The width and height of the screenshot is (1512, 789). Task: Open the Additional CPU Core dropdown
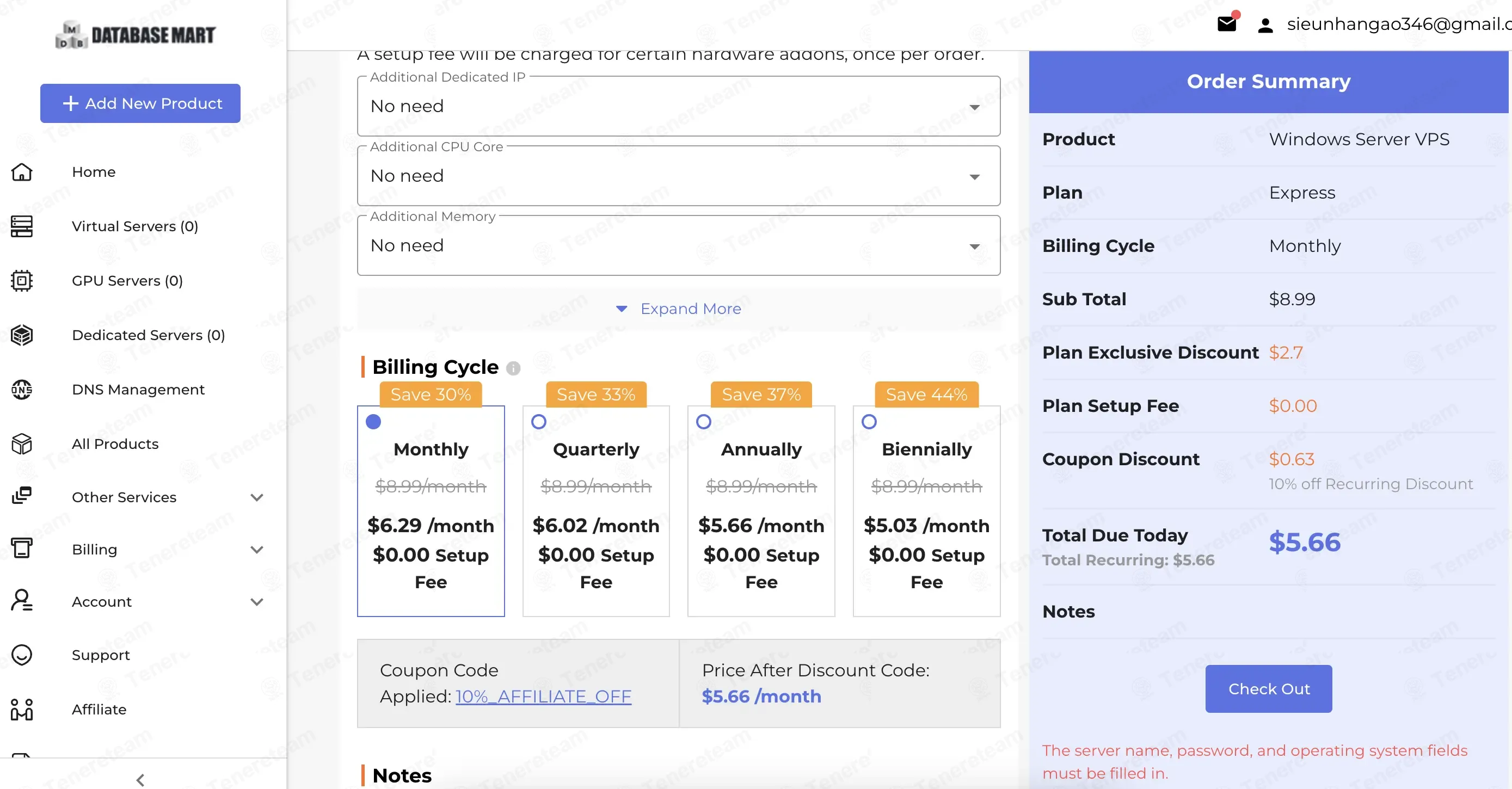coord(679,176)
